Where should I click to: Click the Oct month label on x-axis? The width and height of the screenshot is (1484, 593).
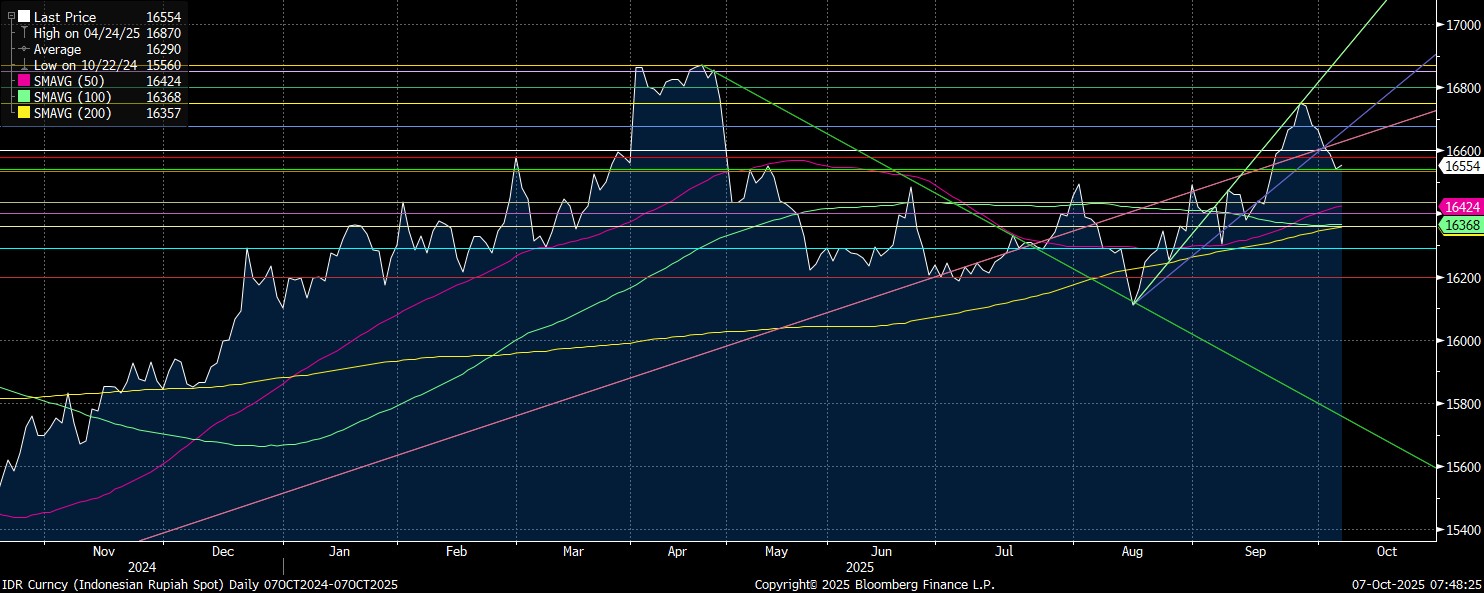(1386, 551)
